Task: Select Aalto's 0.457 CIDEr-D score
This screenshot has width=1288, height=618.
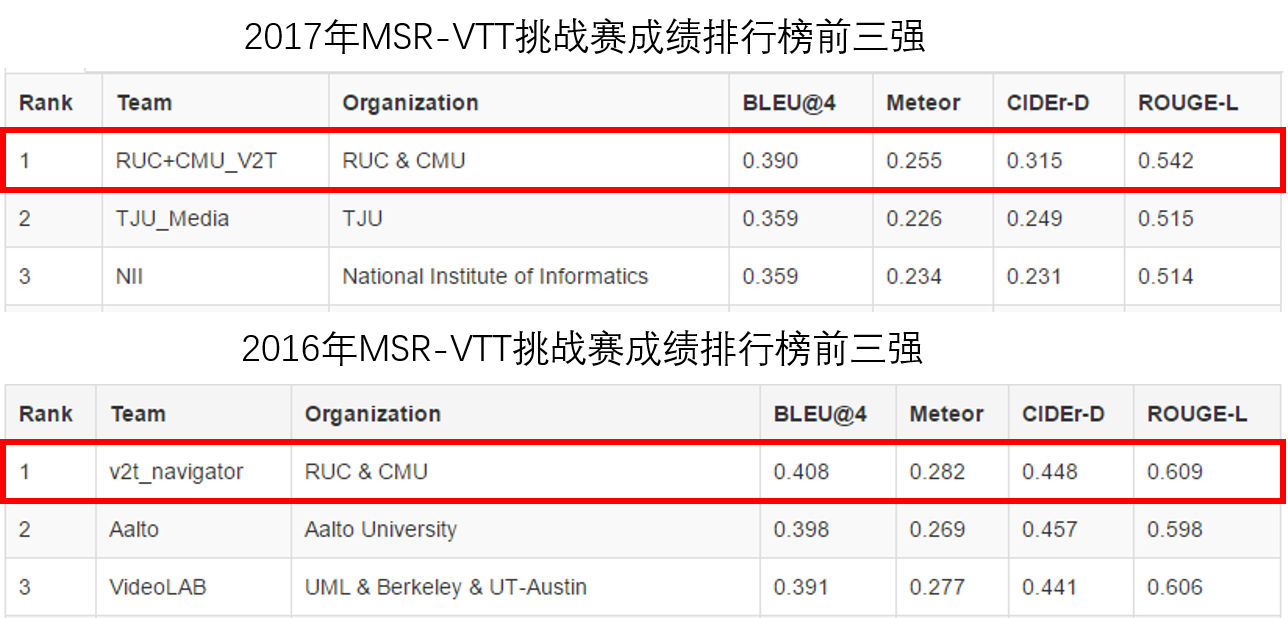Action: tap(1050, 529)
